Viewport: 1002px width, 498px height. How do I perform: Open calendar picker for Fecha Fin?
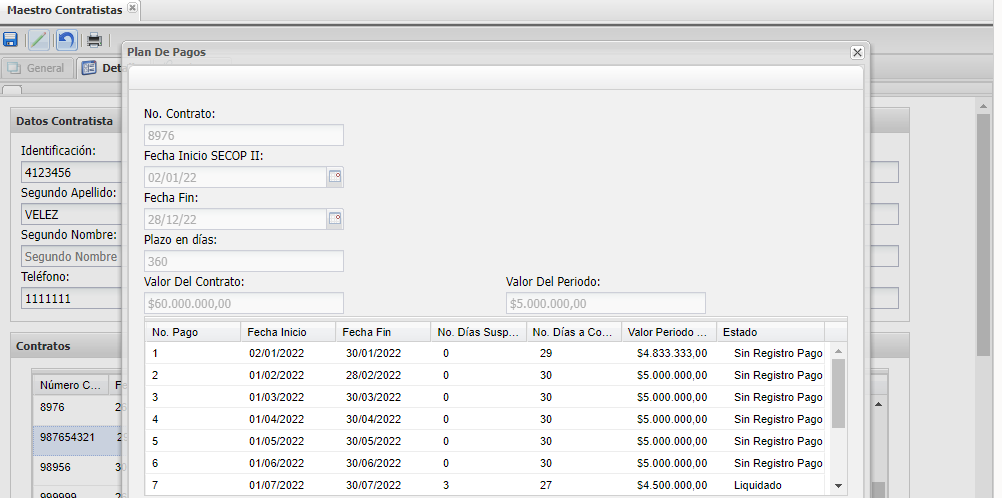(x=335, y=219)
